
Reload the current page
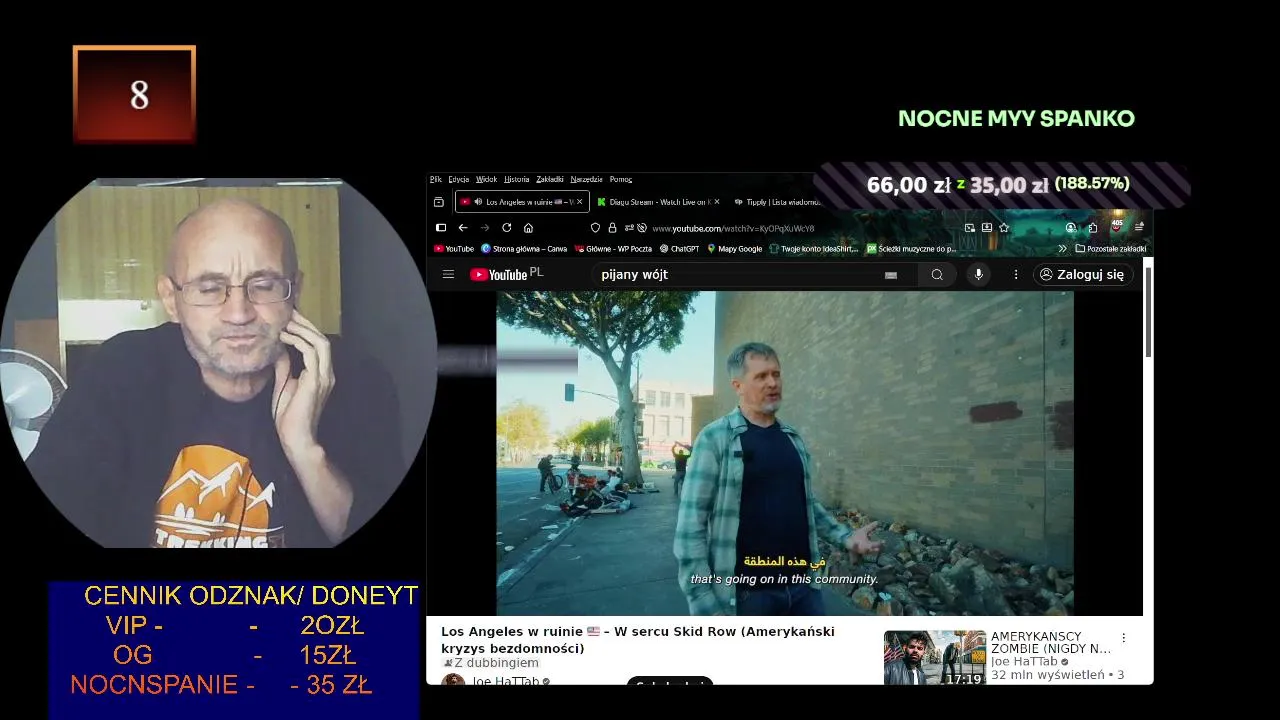507,228
